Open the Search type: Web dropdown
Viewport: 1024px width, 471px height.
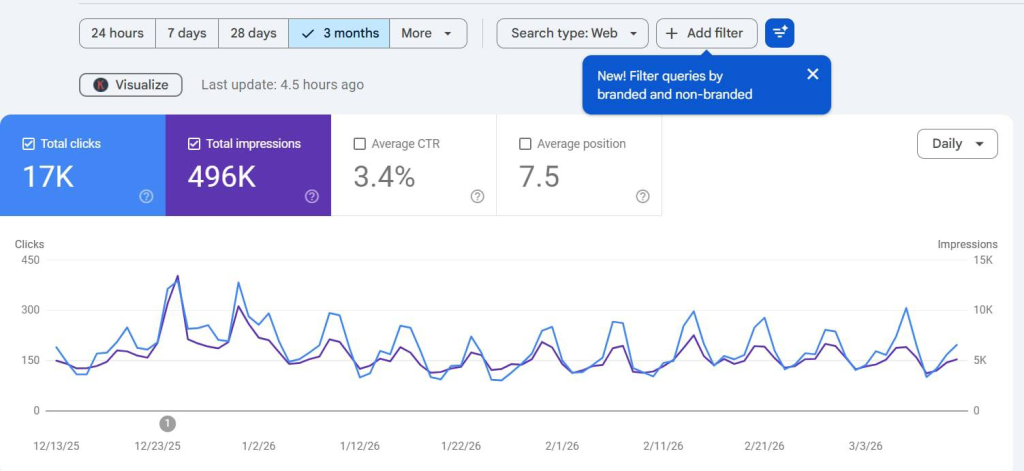573,33
